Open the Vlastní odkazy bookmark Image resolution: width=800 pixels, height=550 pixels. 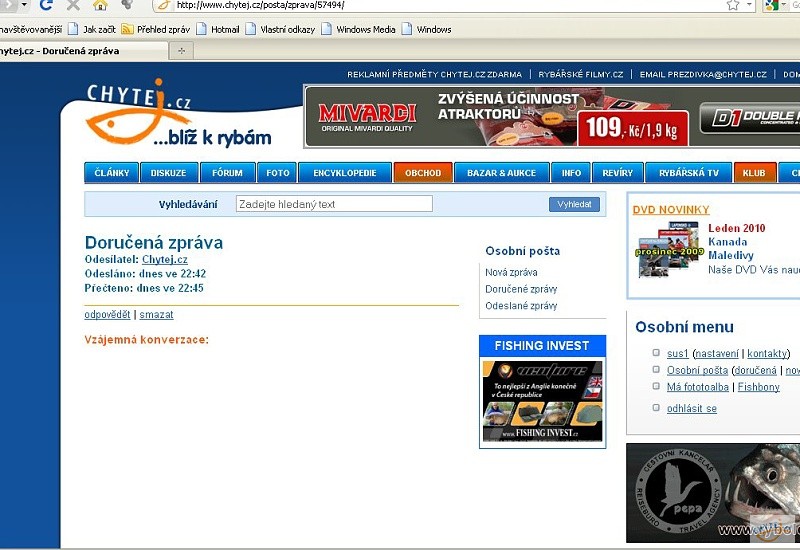[x=280, y=29]
